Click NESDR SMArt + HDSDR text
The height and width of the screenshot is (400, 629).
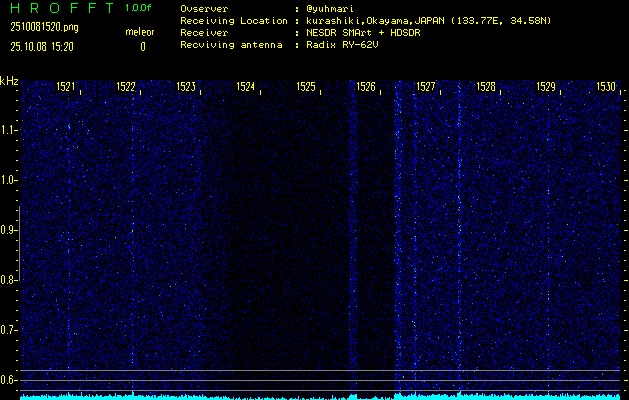tap(363, 32)
